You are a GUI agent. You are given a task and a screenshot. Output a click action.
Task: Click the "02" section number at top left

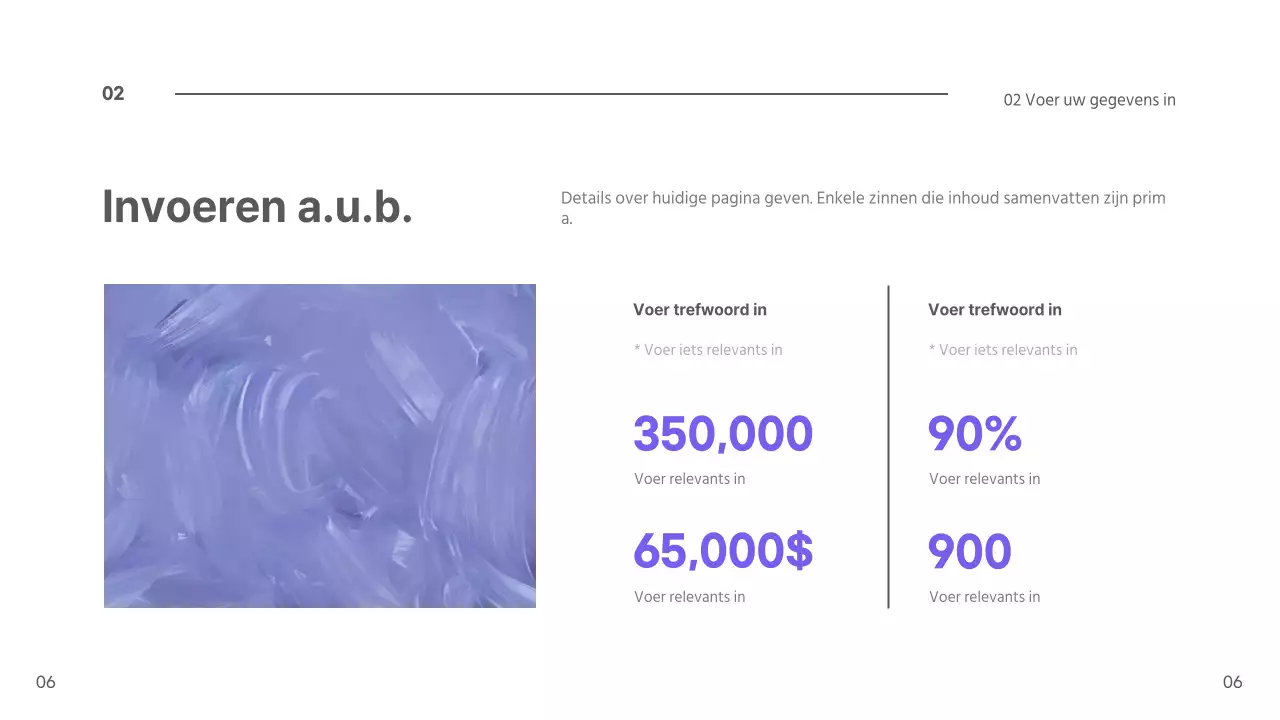point(113,94)
